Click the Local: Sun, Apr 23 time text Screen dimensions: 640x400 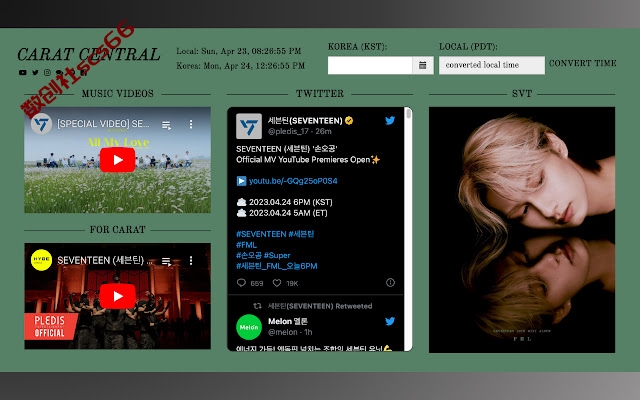[239, 51]
